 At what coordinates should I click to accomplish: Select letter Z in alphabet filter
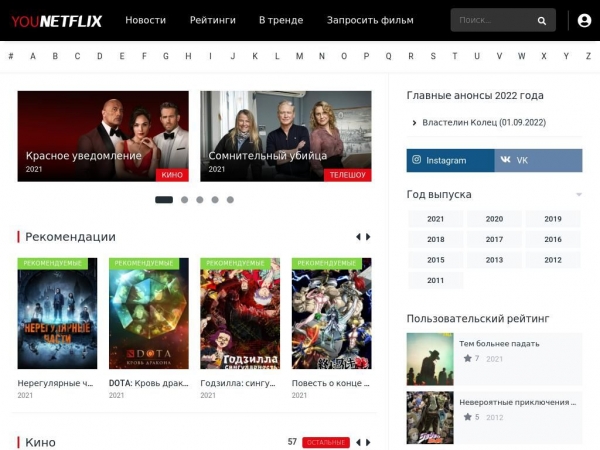pyautogui.click(x=588, y=56)
